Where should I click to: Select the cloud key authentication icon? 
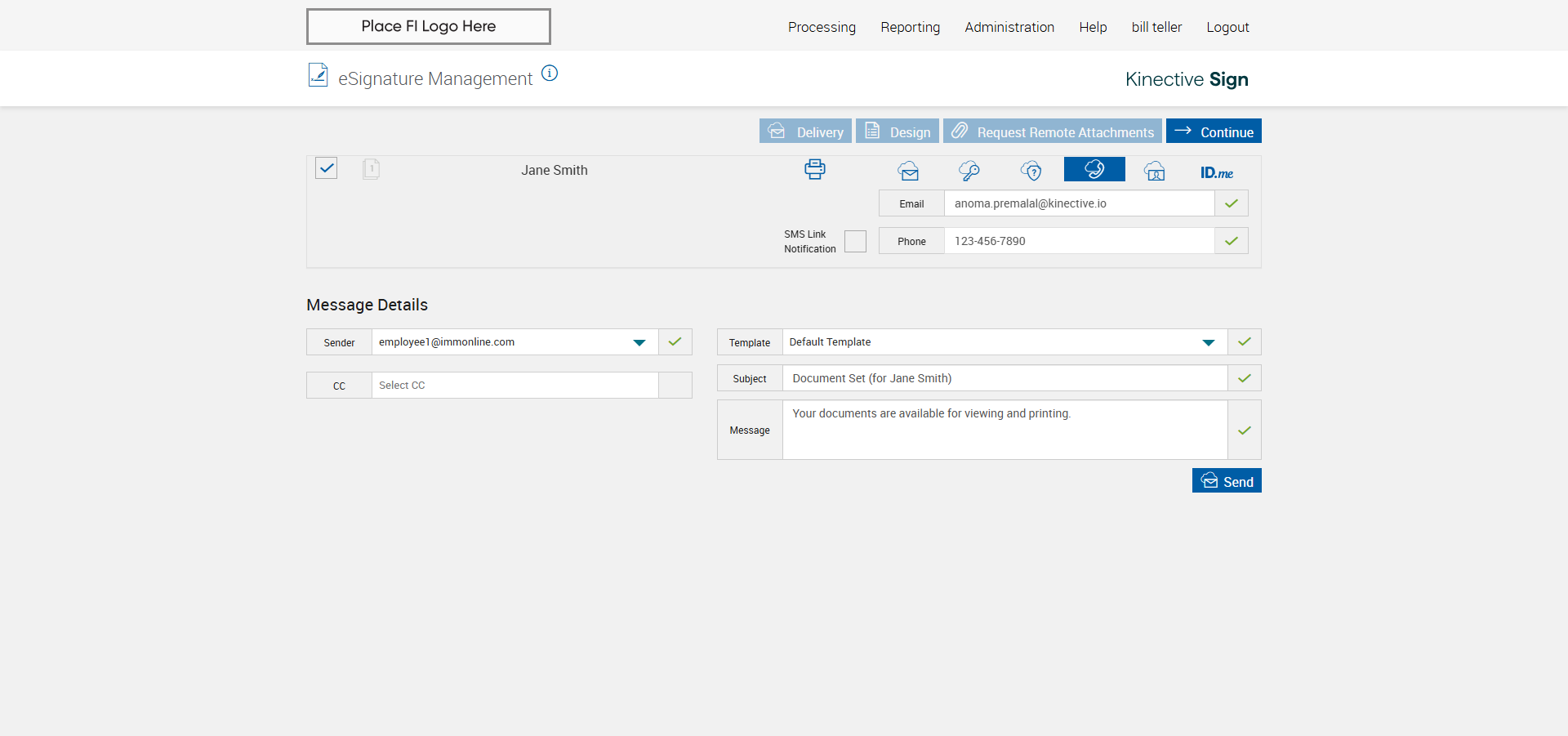click(x=969, y=171)
